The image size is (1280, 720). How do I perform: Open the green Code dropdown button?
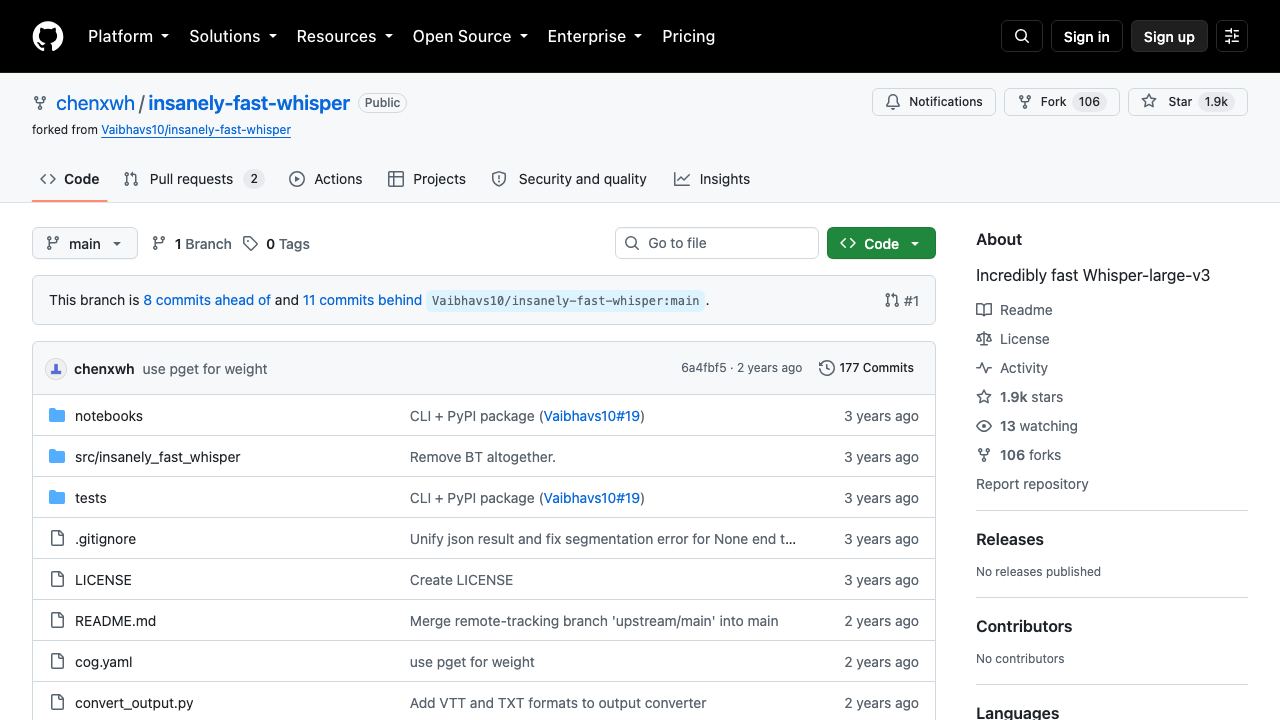pos(881,244)
